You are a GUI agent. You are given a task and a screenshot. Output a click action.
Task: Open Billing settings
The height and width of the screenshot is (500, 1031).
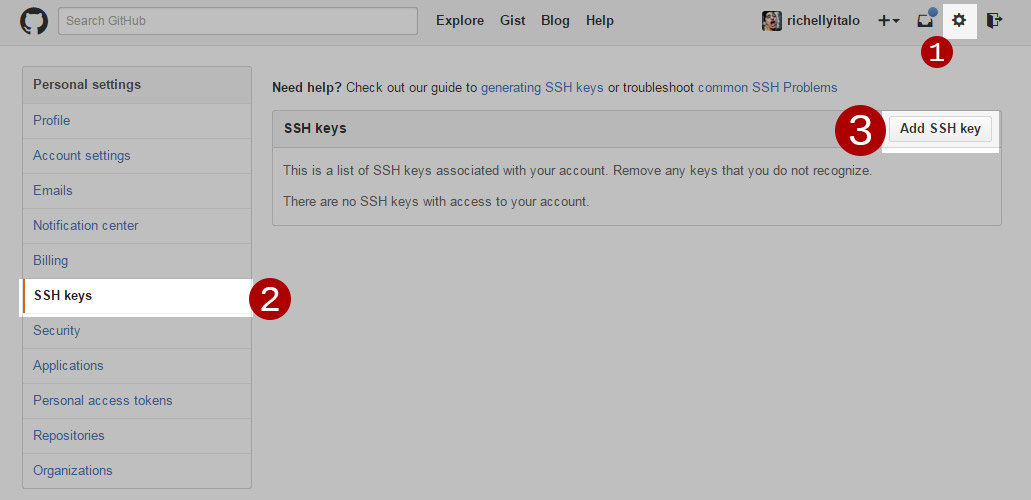pos(137,261)
